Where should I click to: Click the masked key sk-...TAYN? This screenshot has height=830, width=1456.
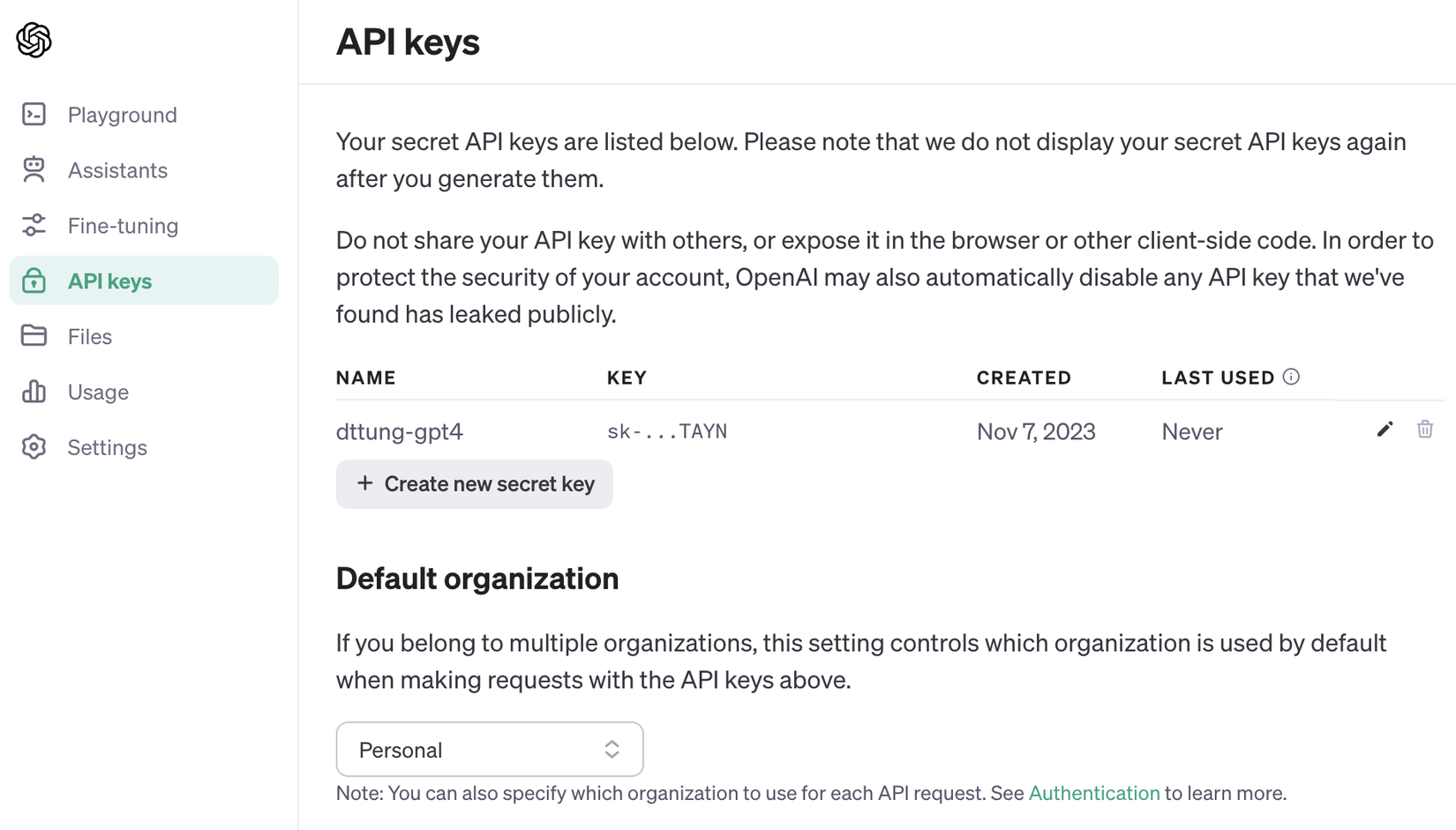[667, 431]
